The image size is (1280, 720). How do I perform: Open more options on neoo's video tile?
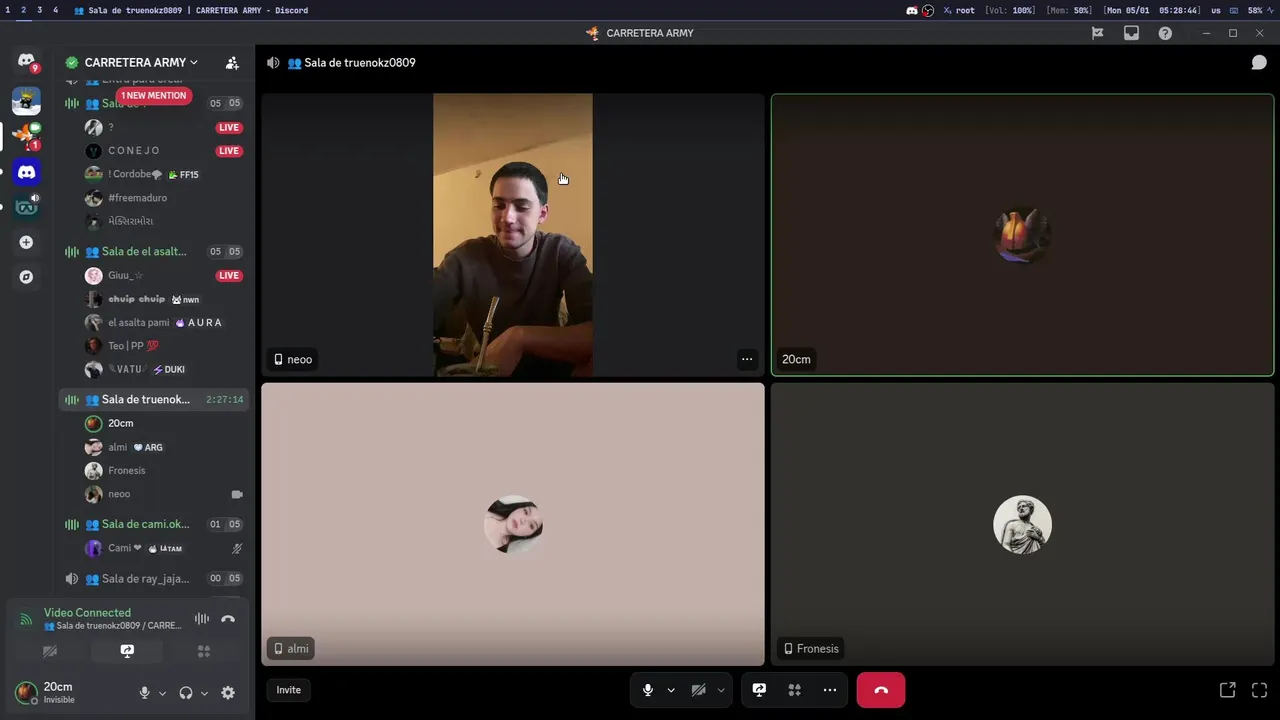747,359
